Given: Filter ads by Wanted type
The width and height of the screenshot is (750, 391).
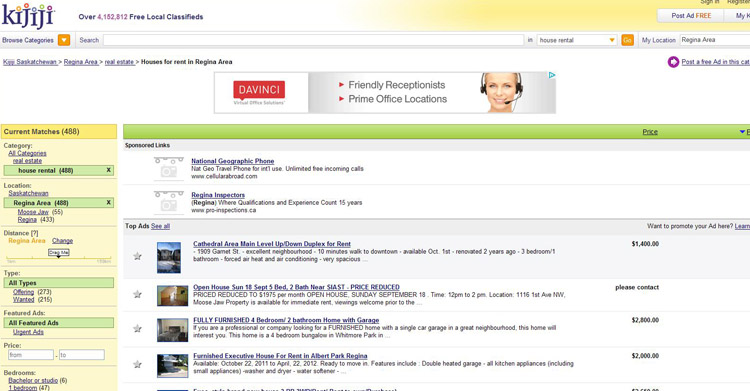Looking at the screenshot, I should 23,299.
